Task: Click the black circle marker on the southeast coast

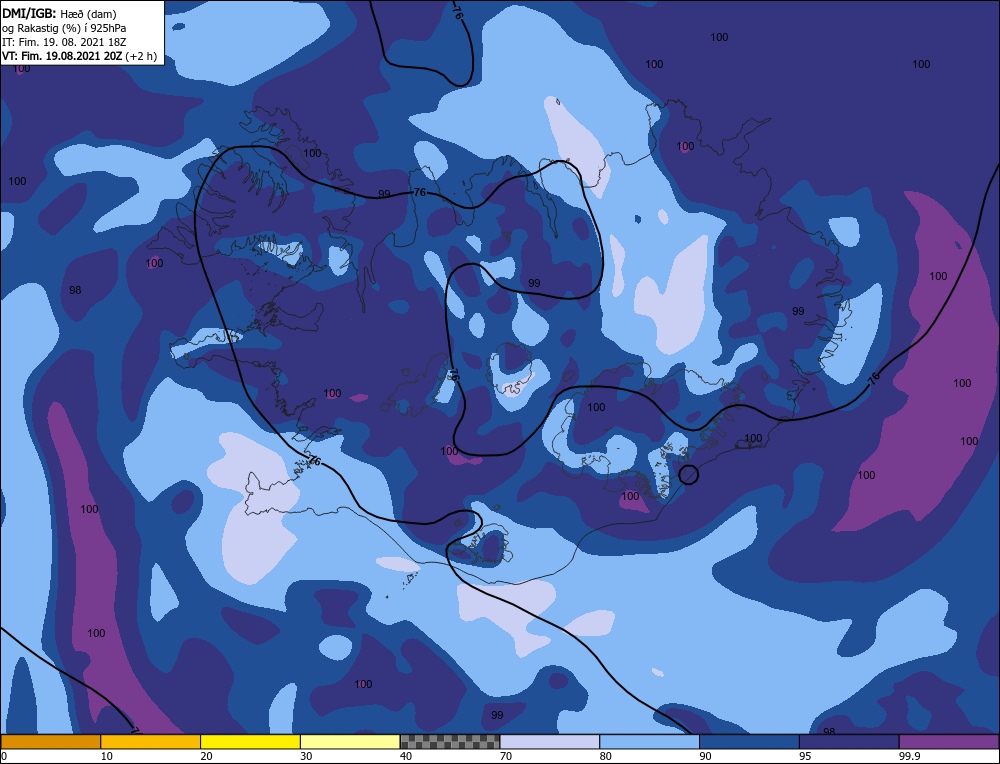Action: (x=688, y=474)
